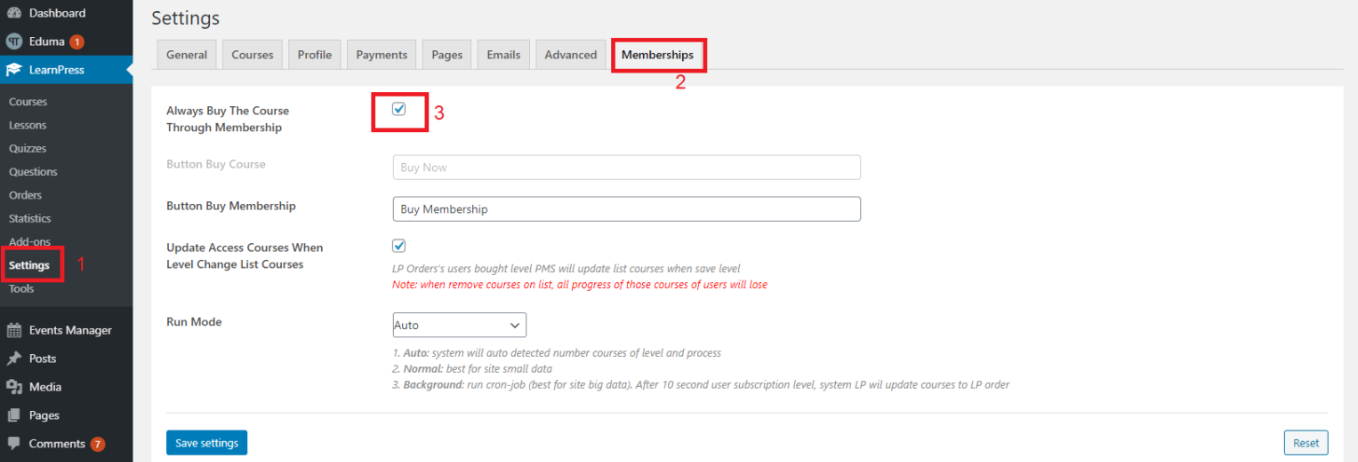
Task: Click the Save settings button
Action: click(207, 443)
